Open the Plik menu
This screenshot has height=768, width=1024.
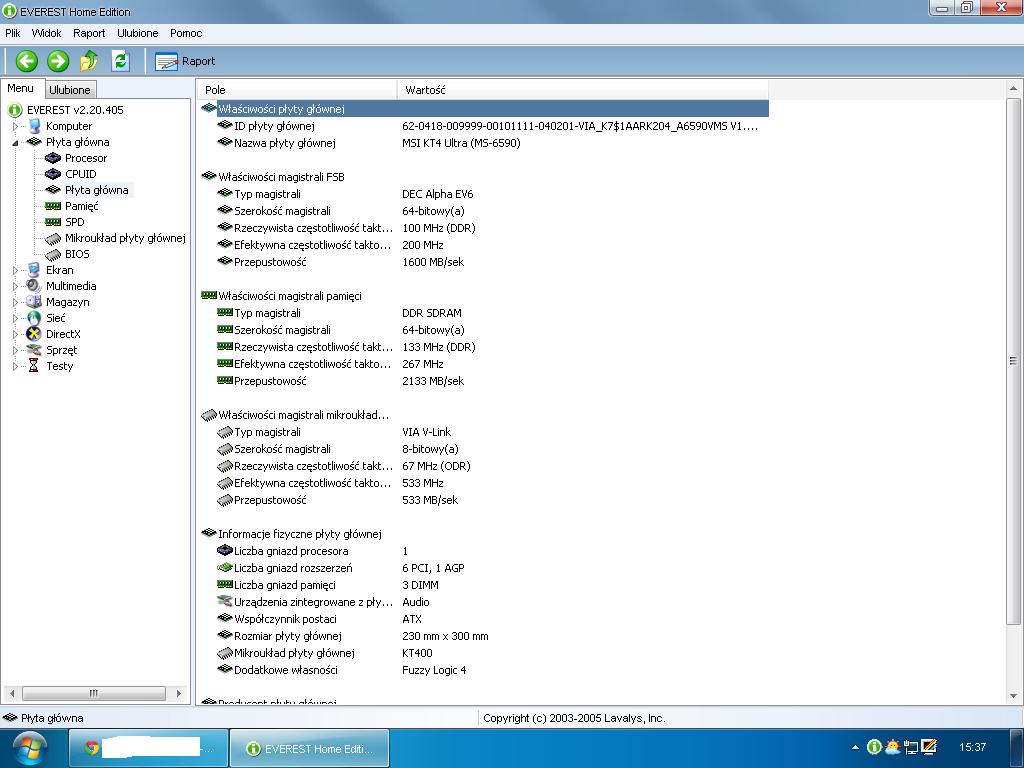(12, 33)
